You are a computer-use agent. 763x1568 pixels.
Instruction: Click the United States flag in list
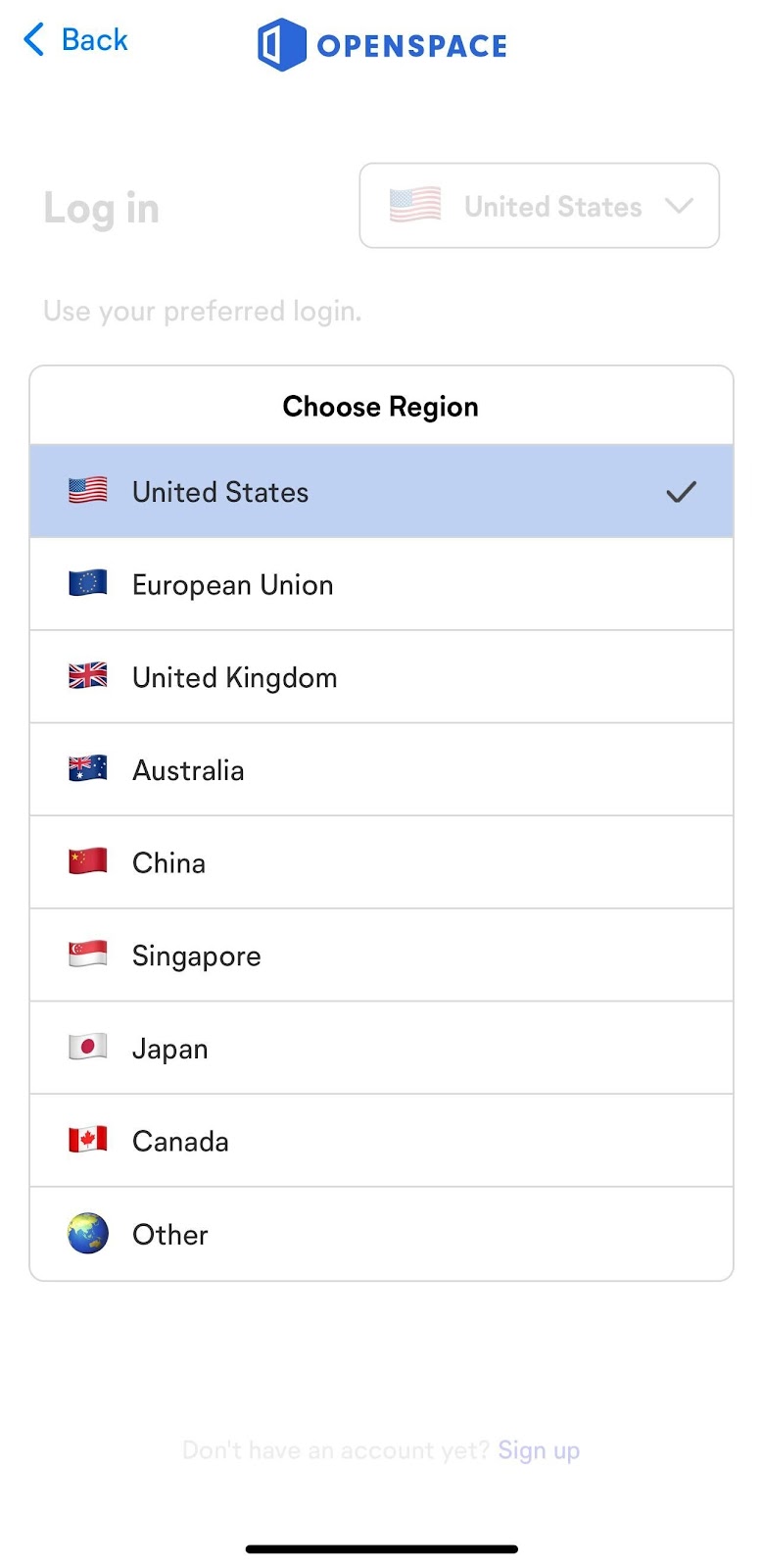pyautogui.click(x=88, y=491)
